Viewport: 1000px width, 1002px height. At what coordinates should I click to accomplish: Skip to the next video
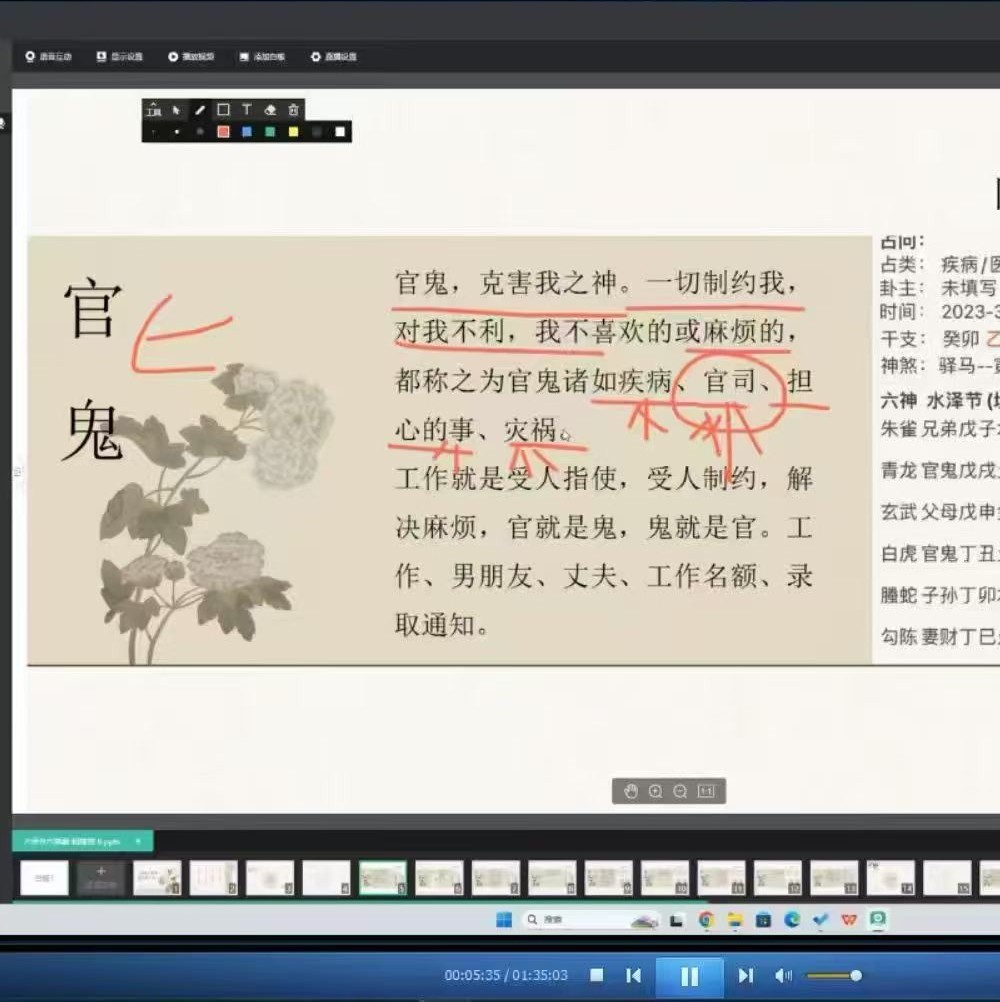click(x=745, y=975)
